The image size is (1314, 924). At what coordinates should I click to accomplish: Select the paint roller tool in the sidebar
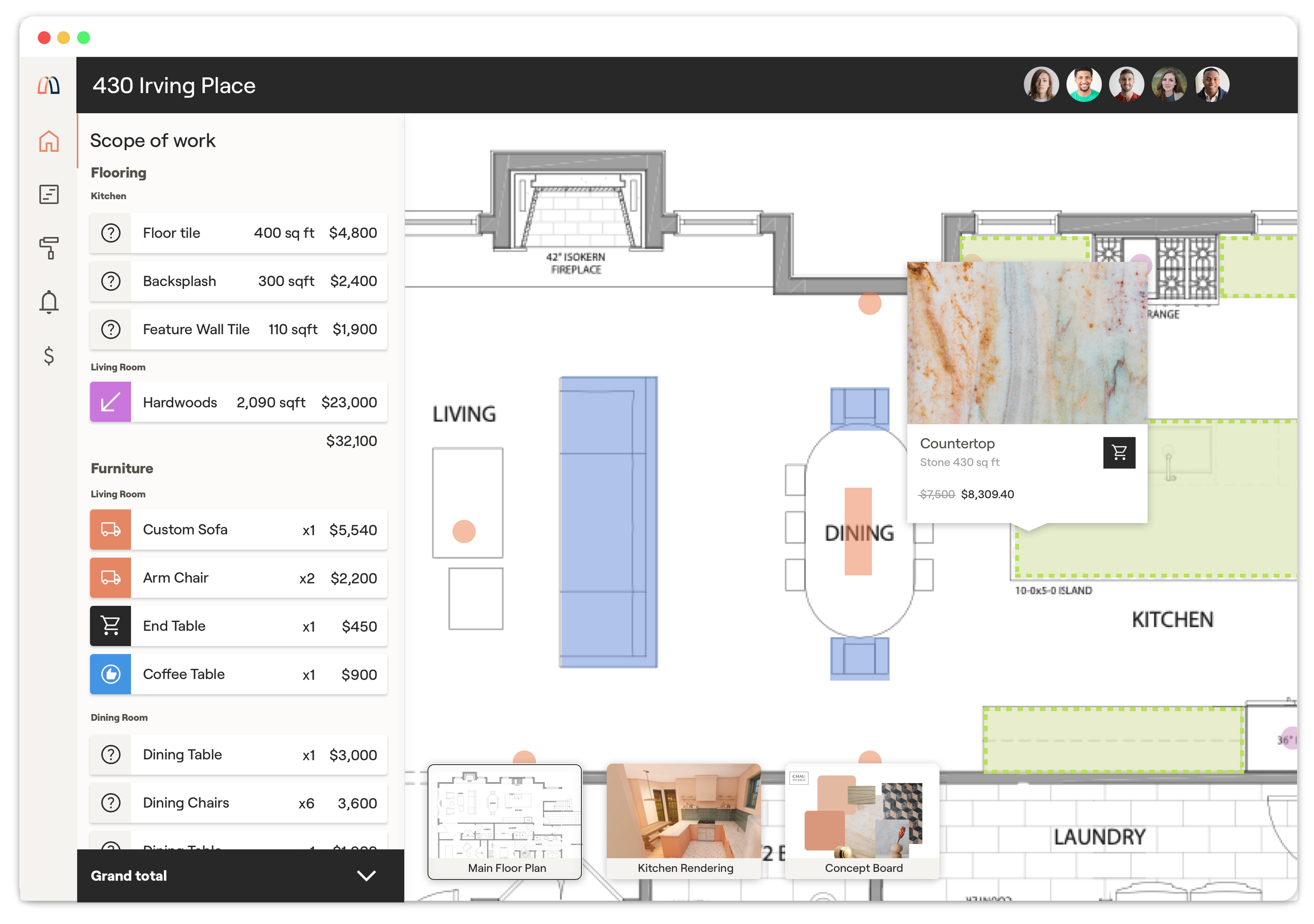pyautogui.click(x=49, y=248)
